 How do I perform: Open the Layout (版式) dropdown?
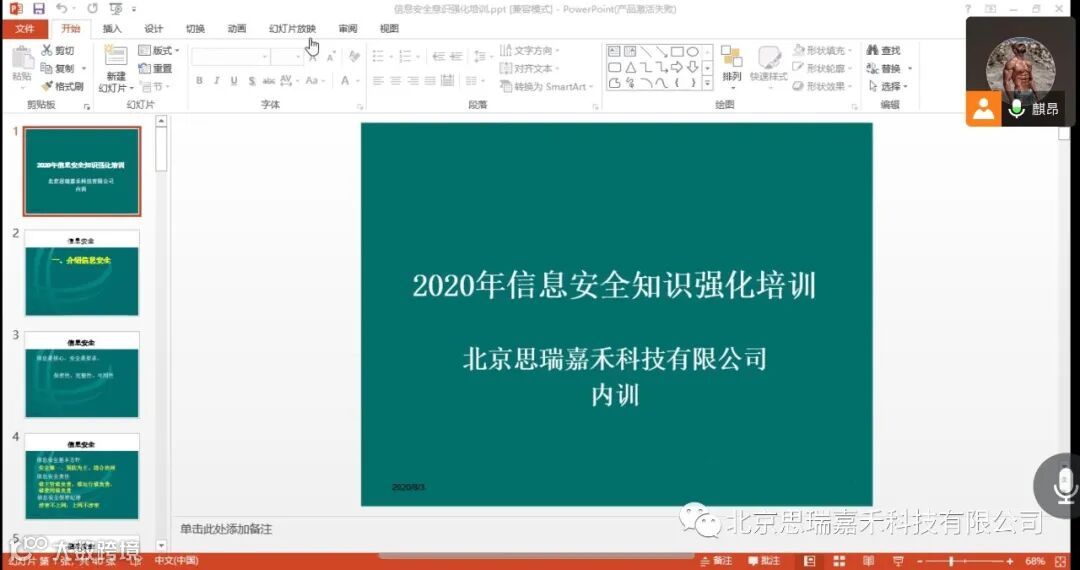(x=159, y=51)
